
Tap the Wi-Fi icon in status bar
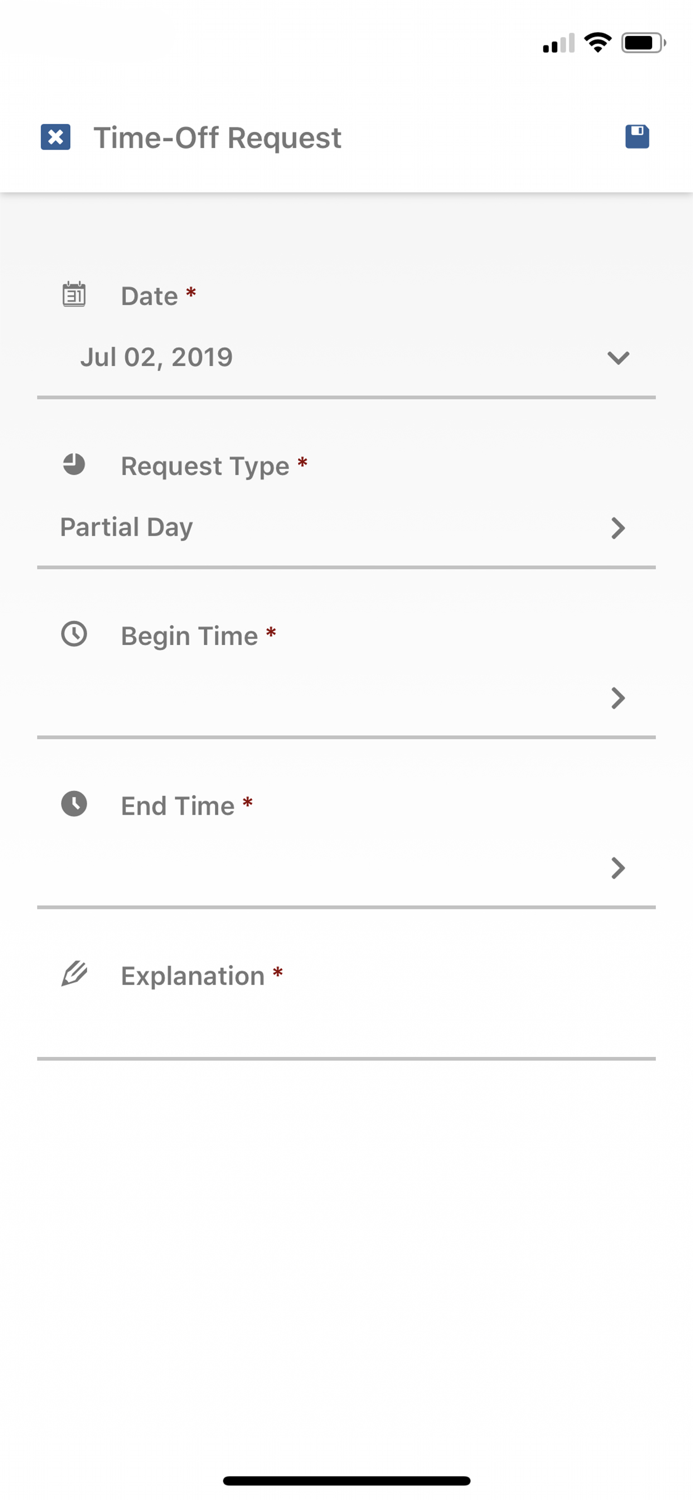597,43
